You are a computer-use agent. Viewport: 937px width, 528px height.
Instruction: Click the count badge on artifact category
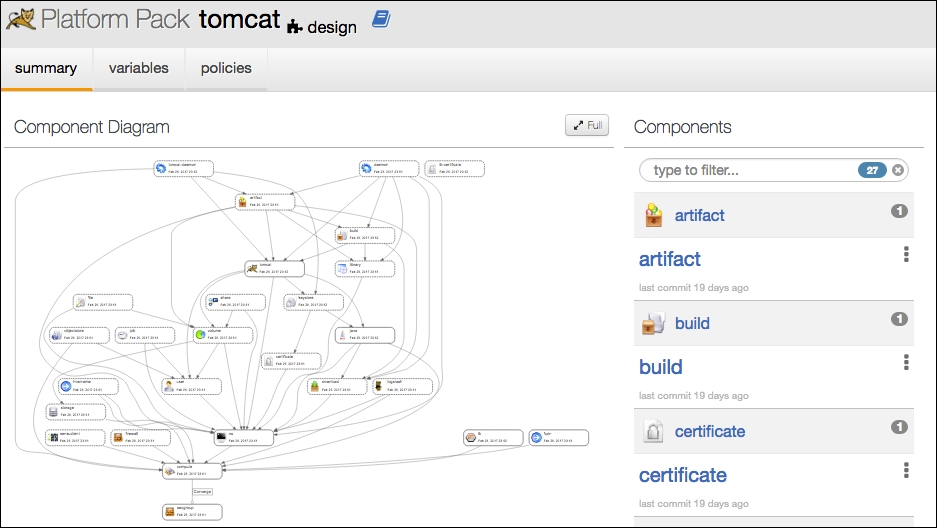899,211
